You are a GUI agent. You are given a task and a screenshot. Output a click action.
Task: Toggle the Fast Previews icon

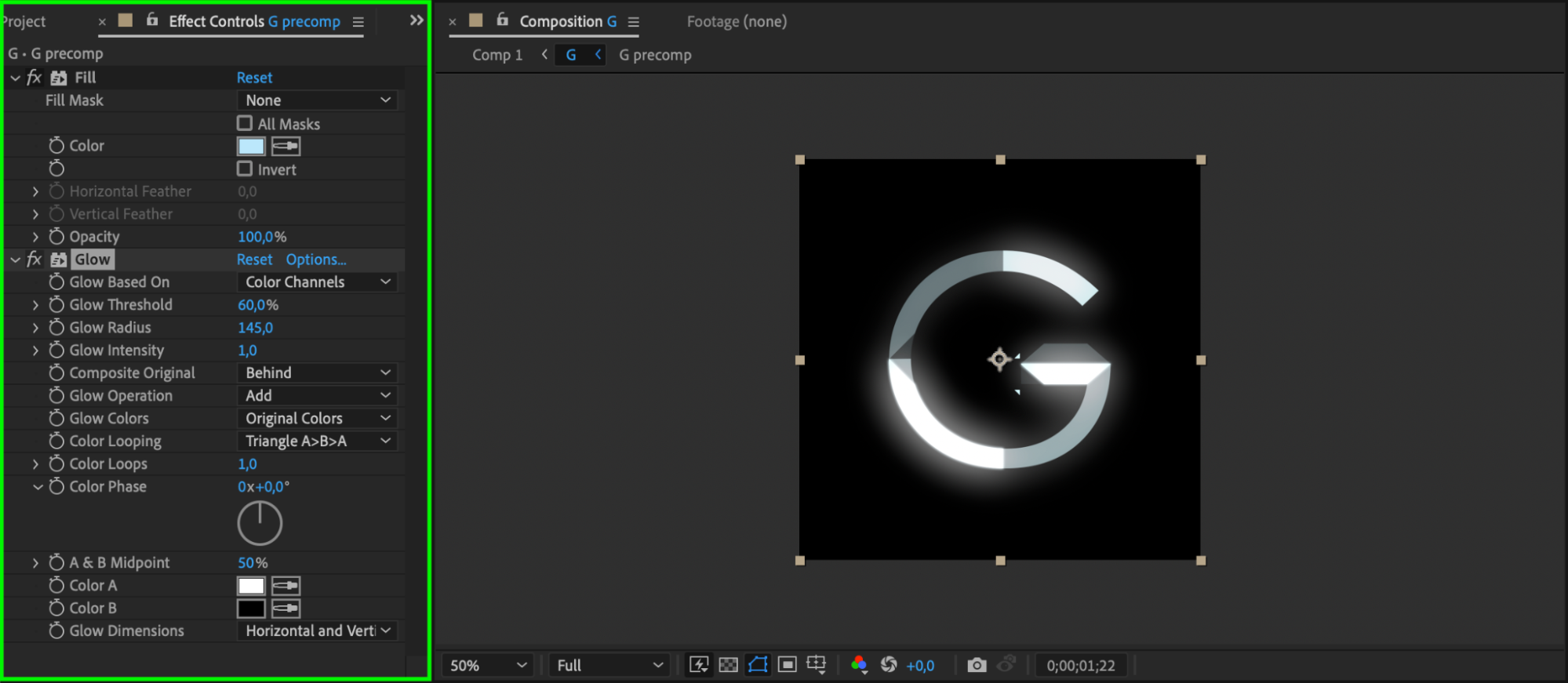pos(698,665)
